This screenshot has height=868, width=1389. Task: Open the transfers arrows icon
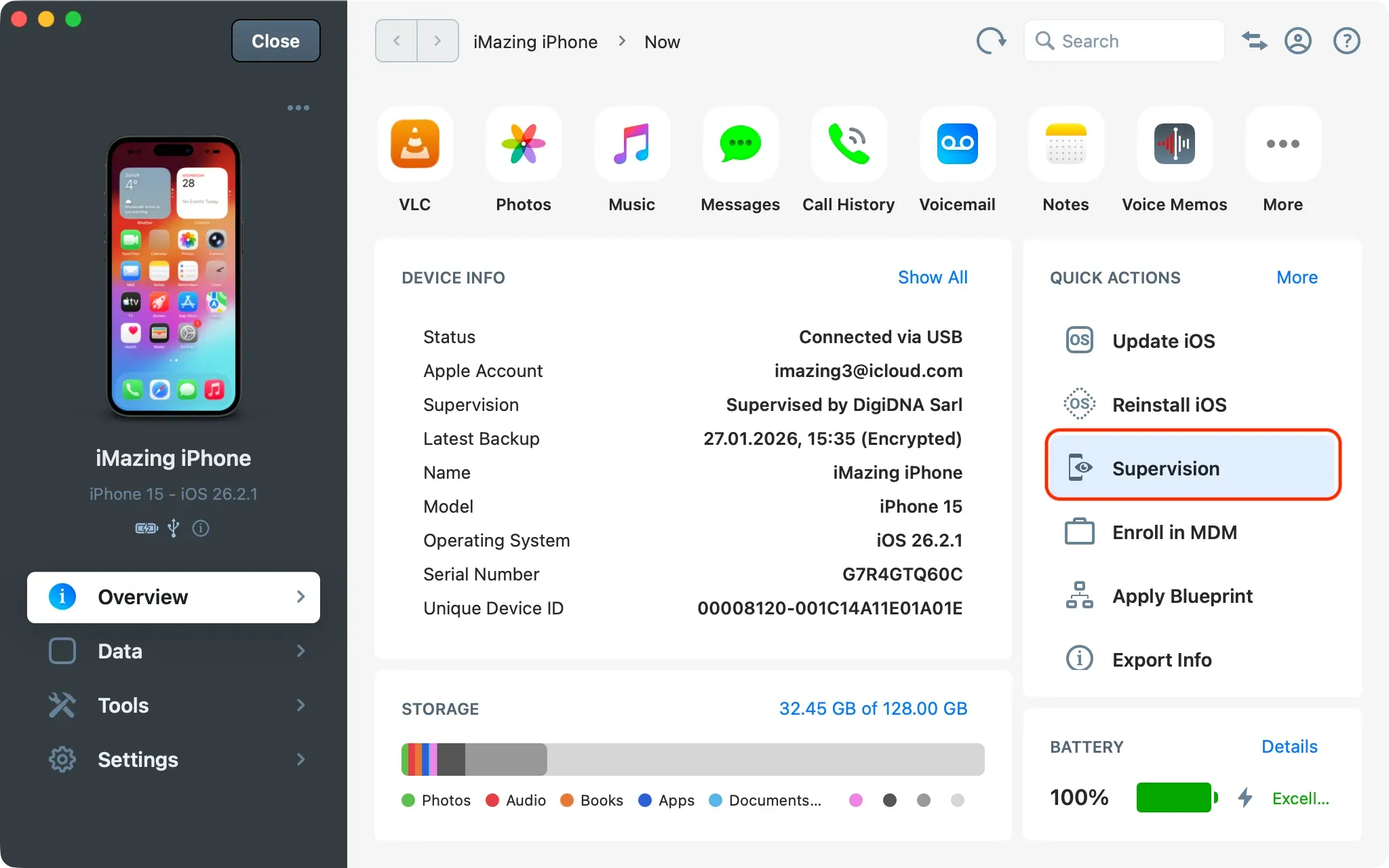coord(1254,41)
